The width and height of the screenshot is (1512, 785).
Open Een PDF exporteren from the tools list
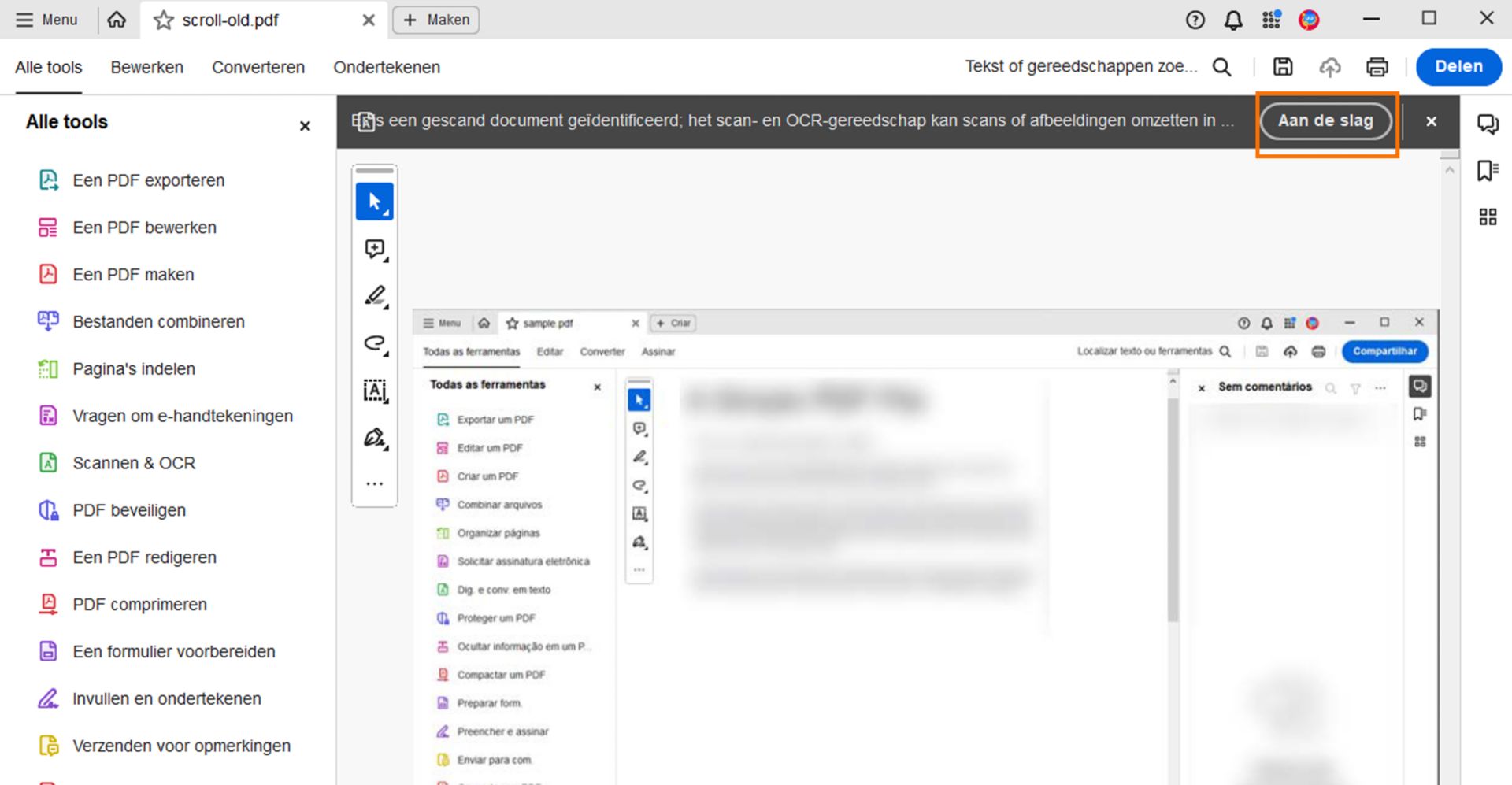(x=148, y=180)
